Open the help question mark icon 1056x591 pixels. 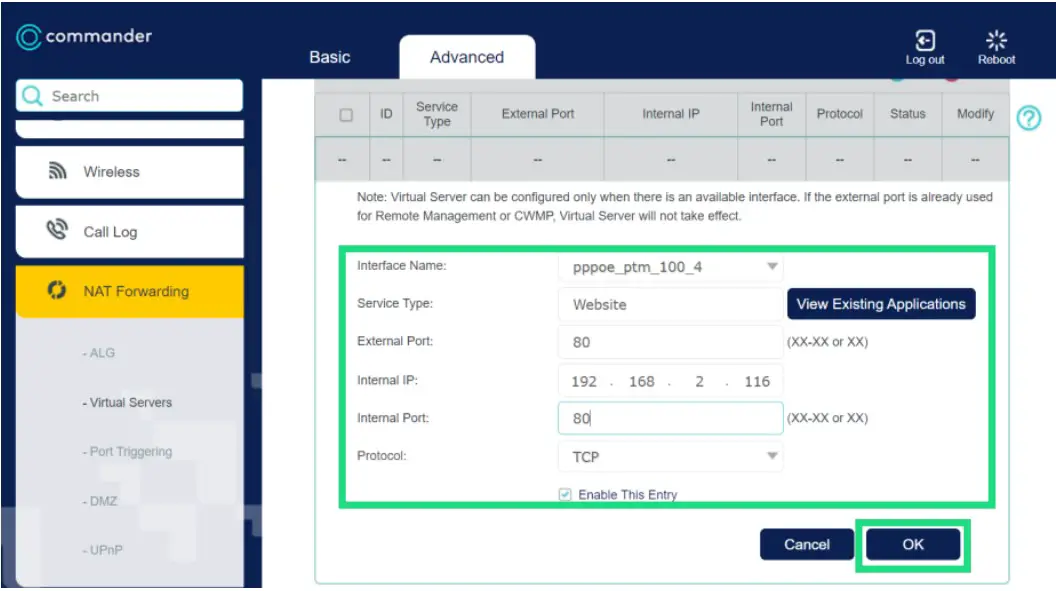(1028, 118)
